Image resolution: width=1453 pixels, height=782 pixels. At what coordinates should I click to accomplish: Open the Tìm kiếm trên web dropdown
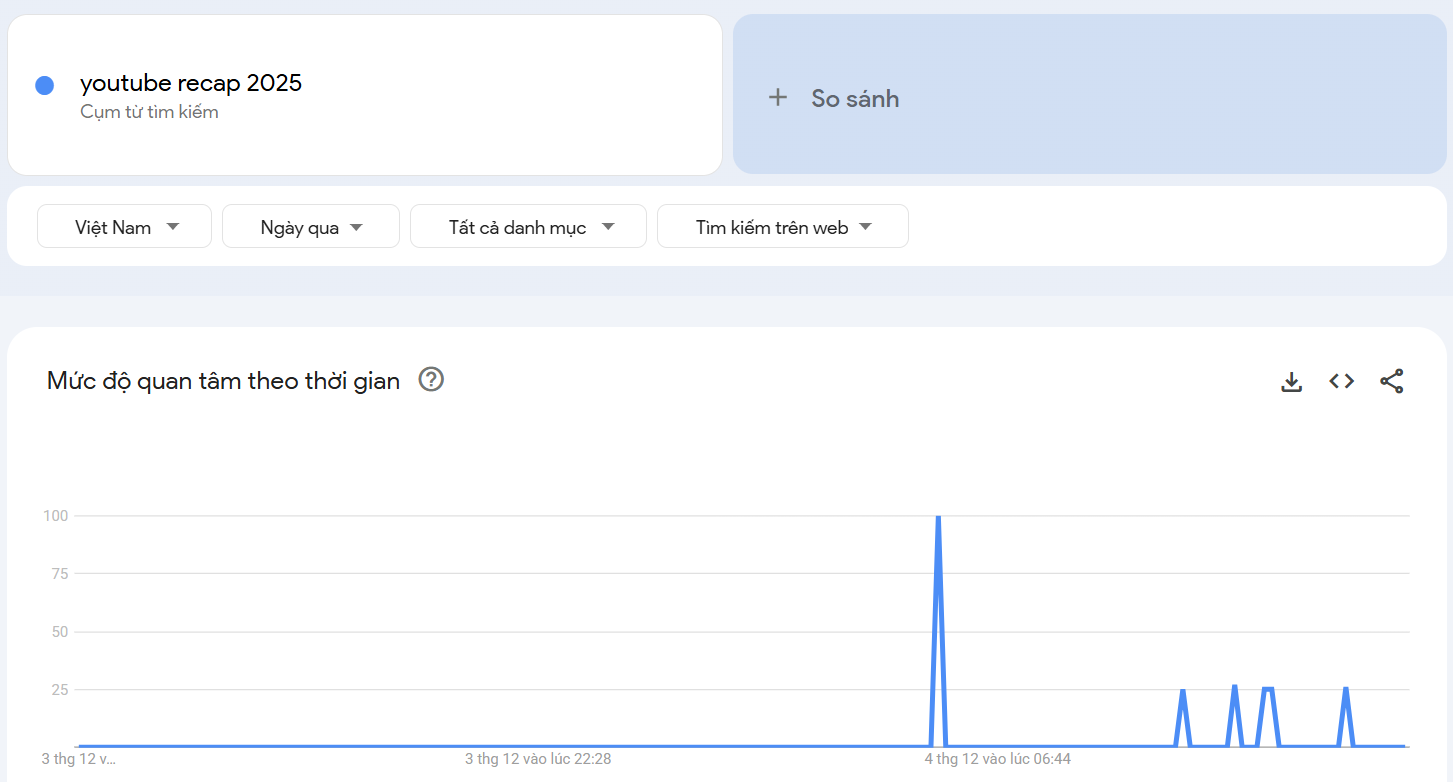click(x=782, y=226)
